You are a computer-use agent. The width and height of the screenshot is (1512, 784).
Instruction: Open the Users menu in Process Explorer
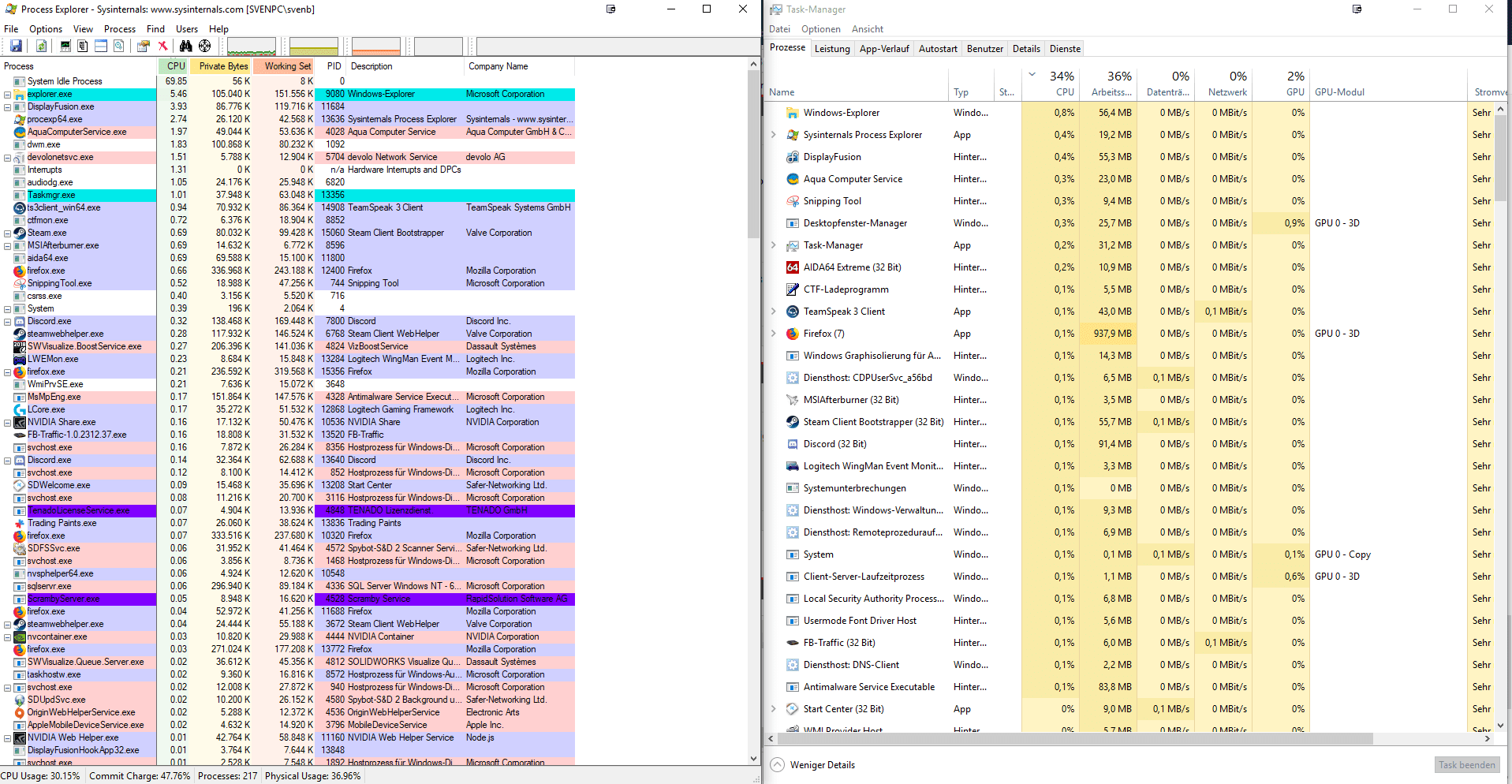(x=187, y=28)
